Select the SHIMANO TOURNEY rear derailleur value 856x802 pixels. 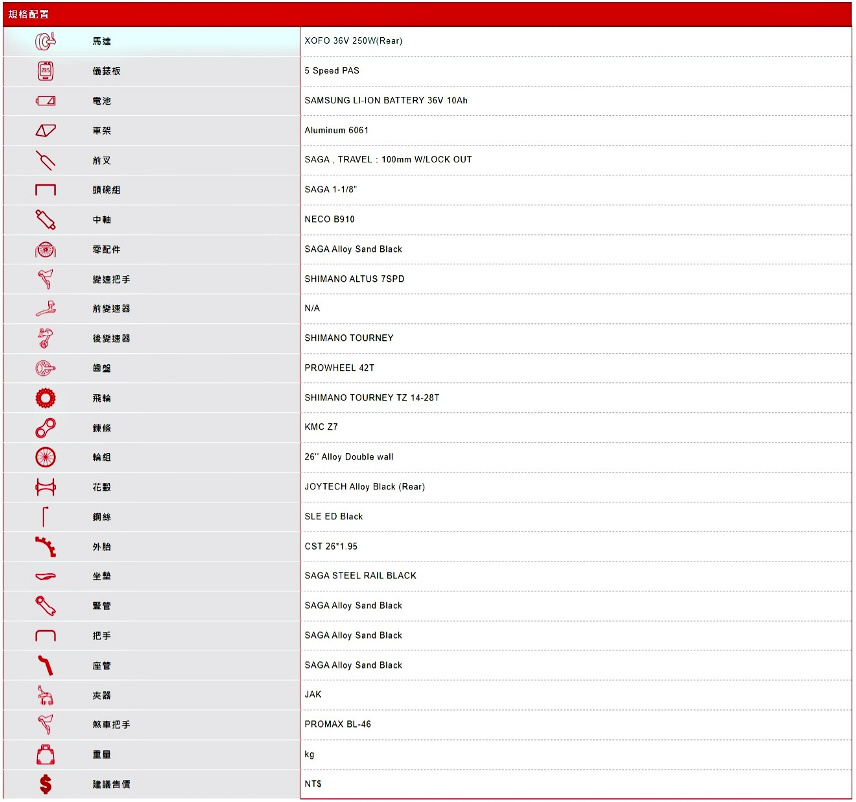pyautogui.click(x=349, y=338)
